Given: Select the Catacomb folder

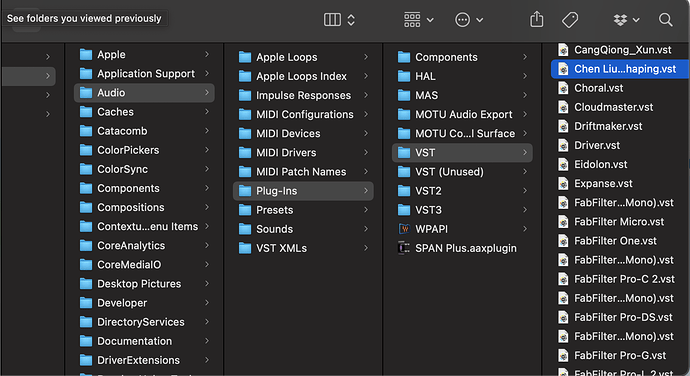Looking at the screenshot, I should 144,131.
